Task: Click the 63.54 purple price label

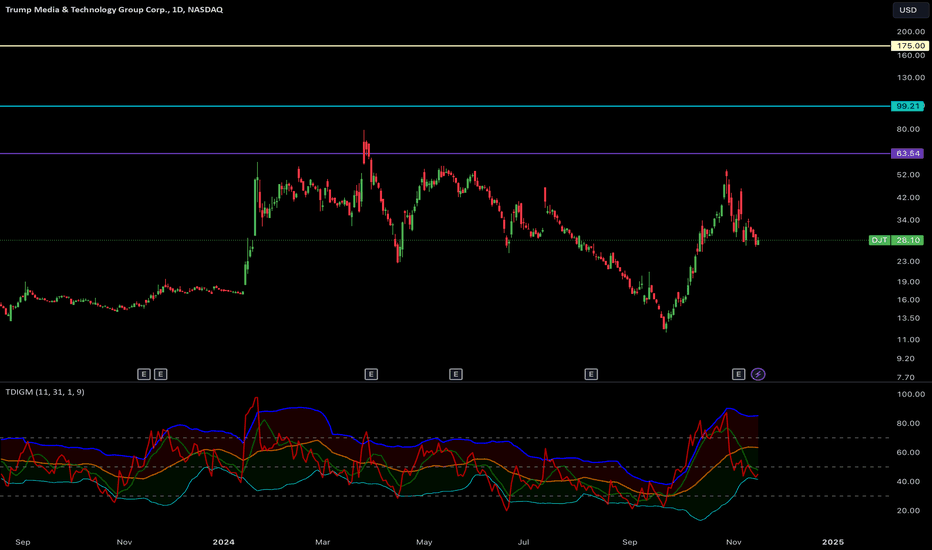Action: coord(908,153)
